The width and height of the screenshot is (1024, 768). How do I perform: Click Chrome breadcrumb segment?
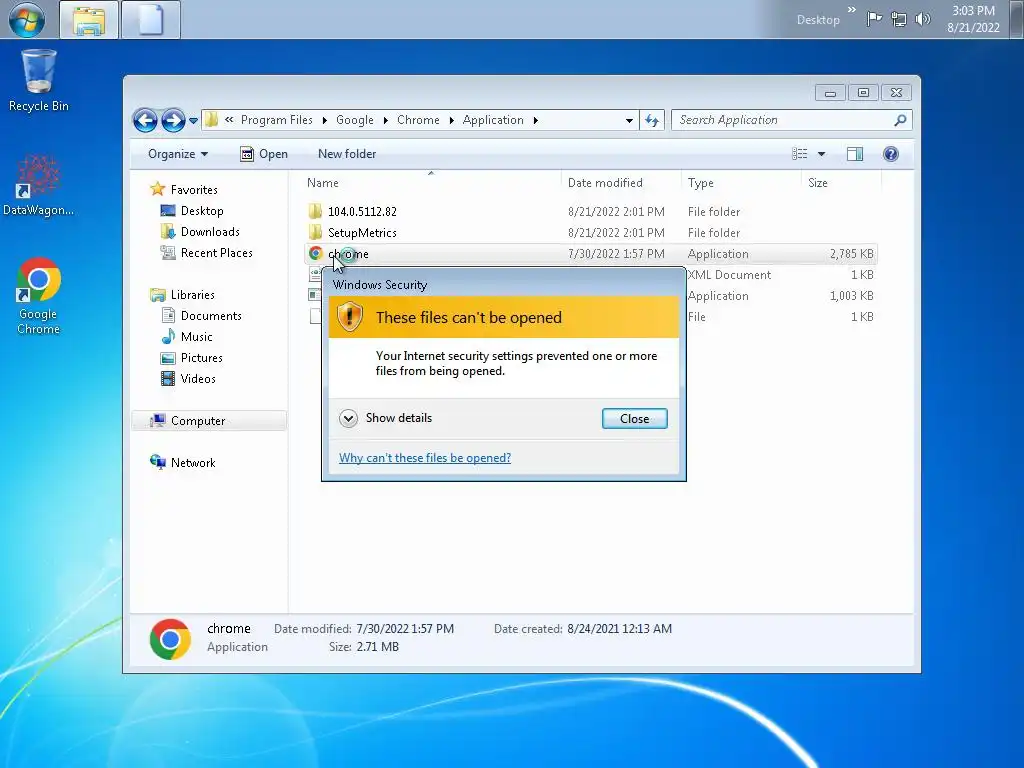click(x=418, y=120)
